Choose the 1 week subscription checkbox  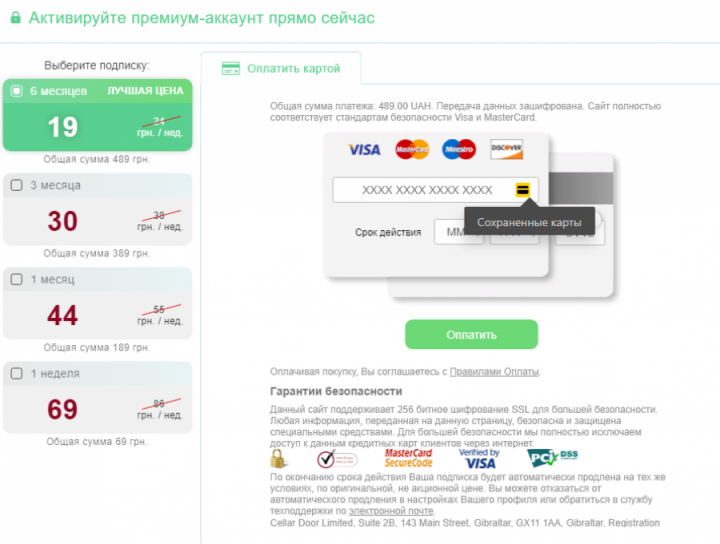click(x=16, y=373)
